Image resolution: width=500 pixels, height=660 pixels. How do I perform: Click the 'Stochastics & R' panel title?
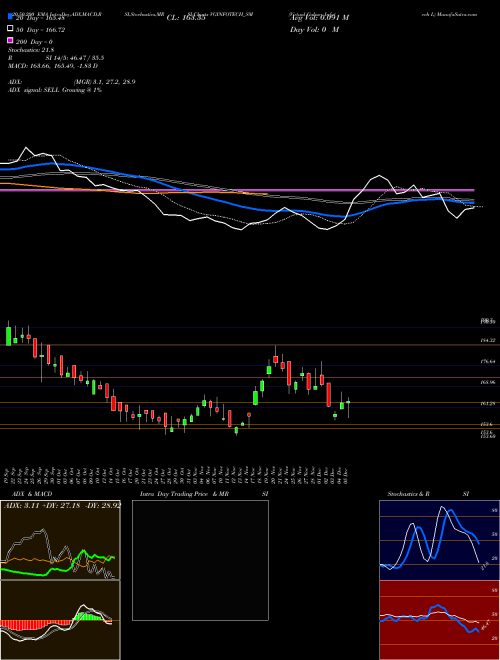click(409, 494)
